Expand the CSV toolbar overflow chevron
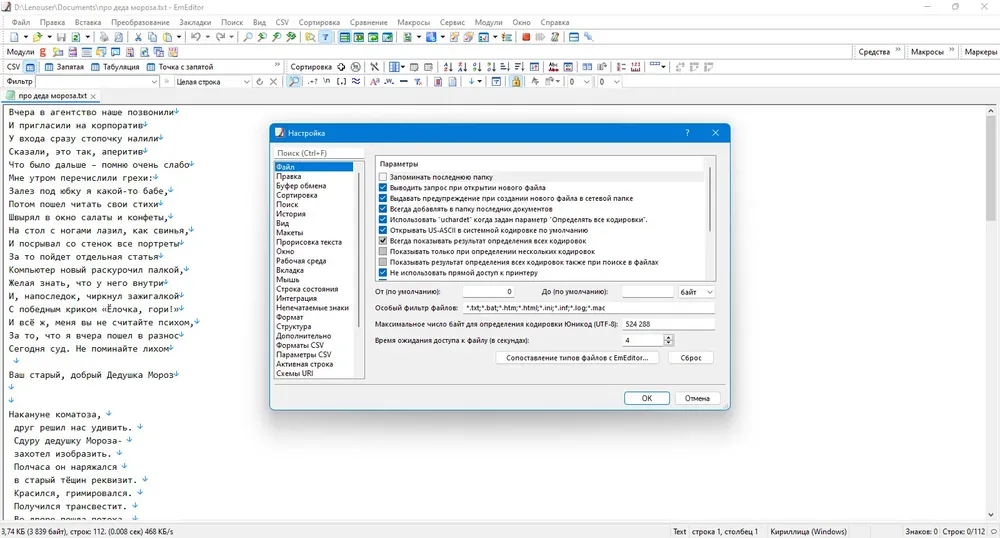The height and width of the screenshot is (538, 1000). tap(277, 66)
